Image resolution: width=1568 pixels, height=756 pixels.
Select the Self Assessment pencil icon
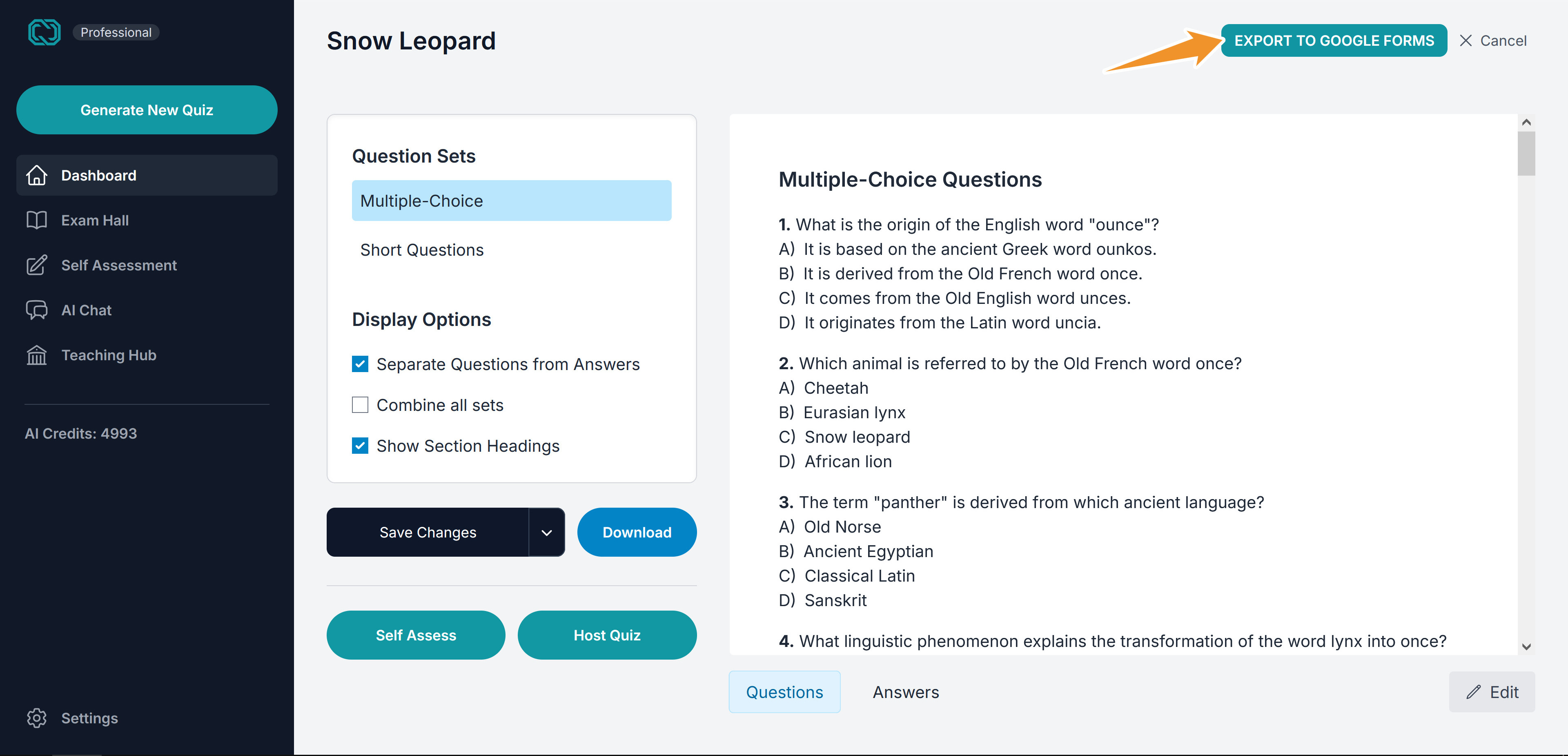[x=36, y=265]
